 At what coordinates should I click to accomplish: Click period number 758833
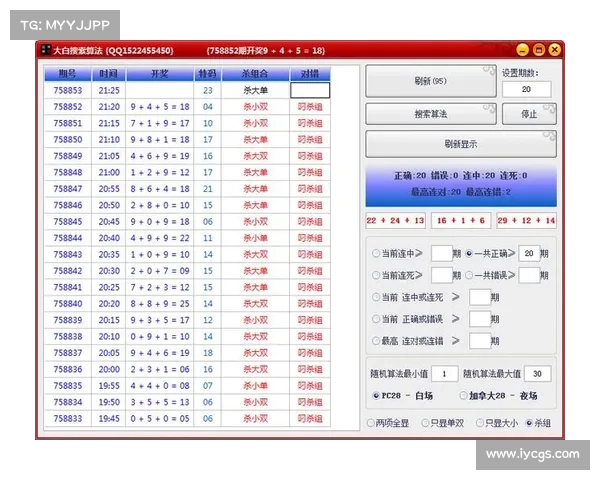[x=68, y=419]
